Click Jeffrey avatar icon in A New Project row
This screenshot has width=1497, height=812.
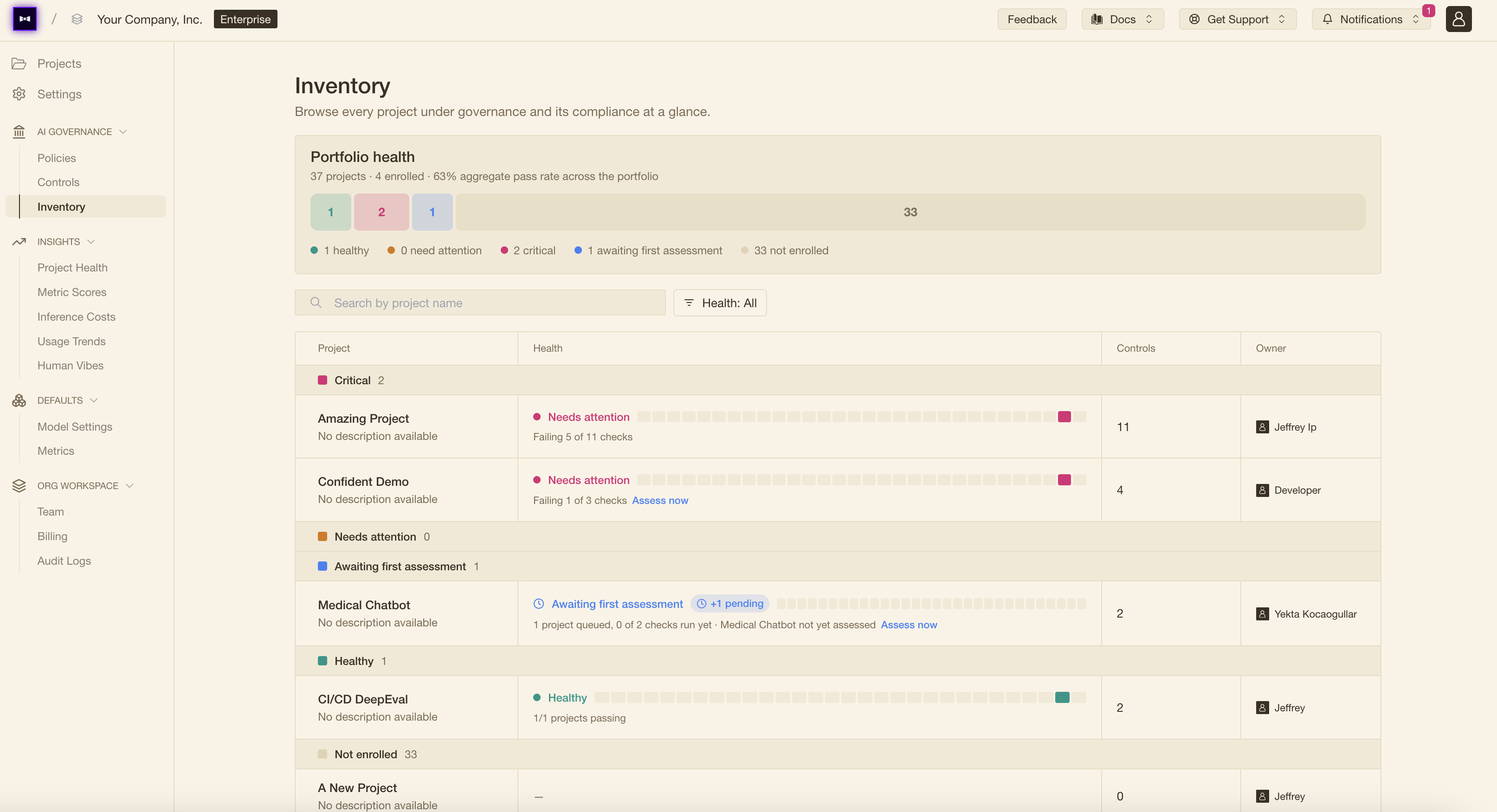pyautogui.click(x=1262, y=796)
